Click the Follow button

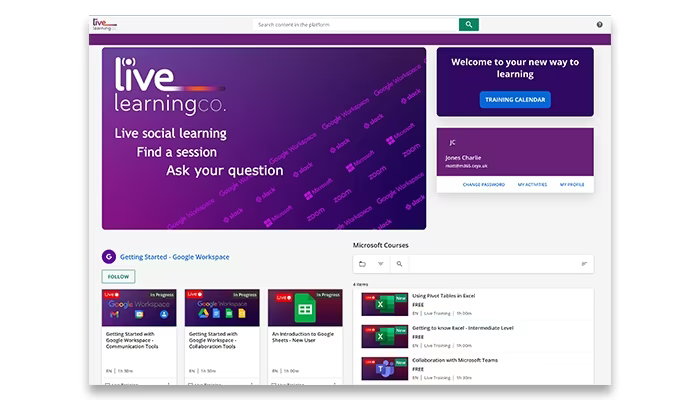click(118, 277)
